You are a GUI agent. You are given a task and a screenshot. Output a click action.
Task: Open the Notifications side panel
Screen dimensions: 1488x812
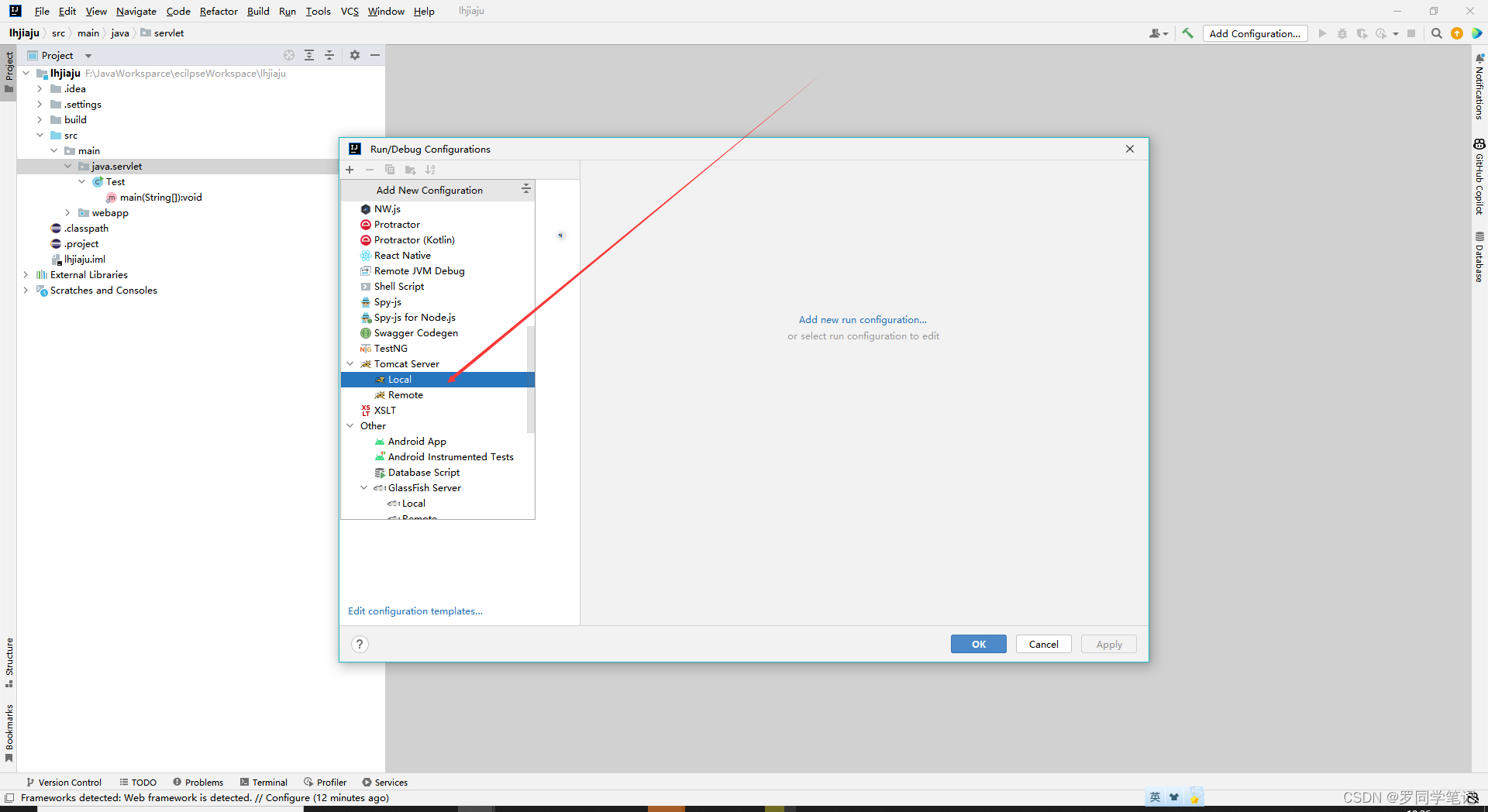click(1479, 87)
